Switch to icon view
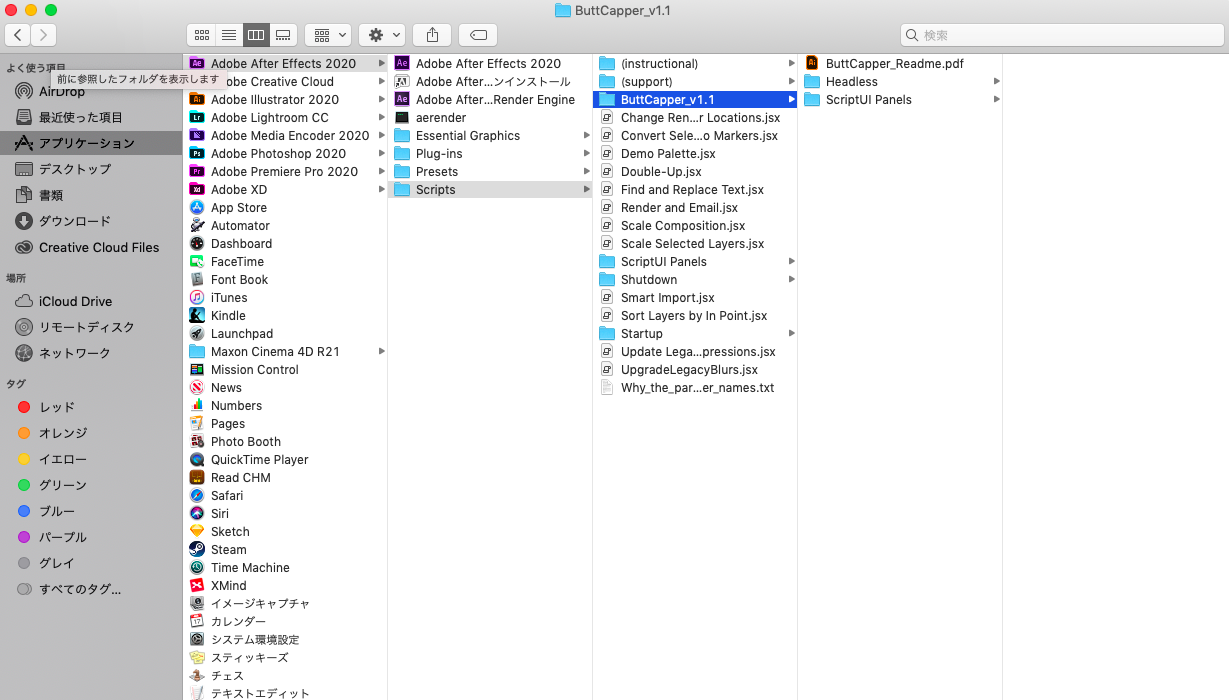The image size is (1229, 700). pyautogui.click(x=201, y=35)
